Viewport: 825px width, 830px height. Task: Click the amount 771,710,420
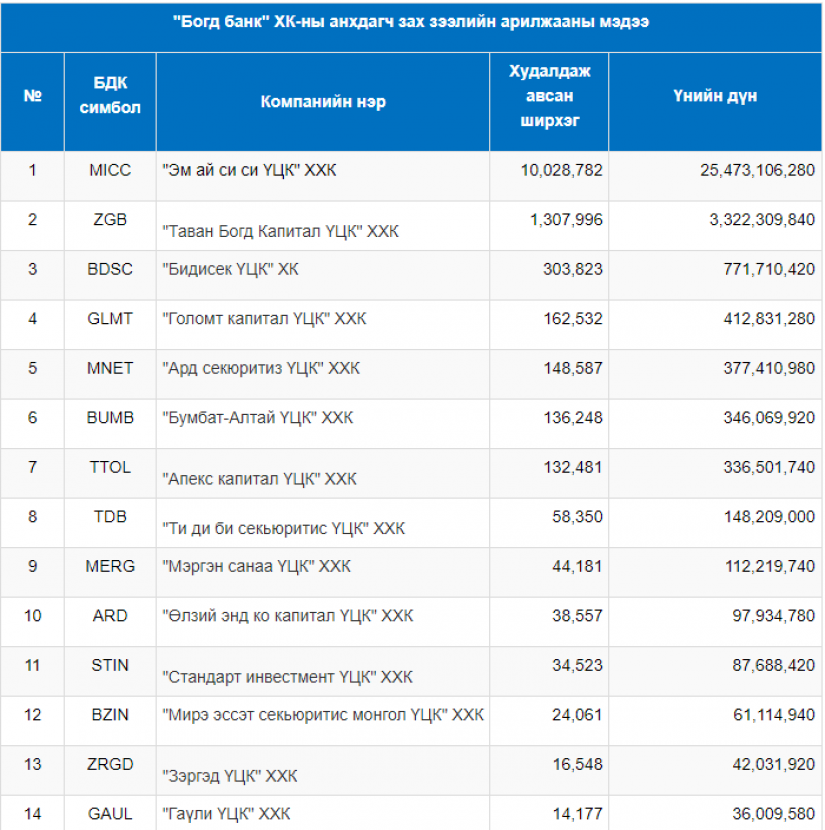click(x=769, y=269)
